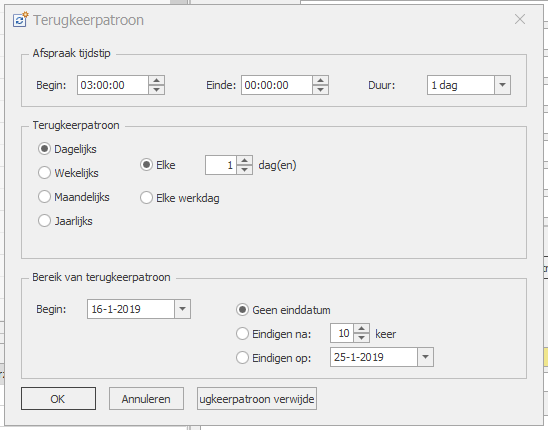548x430 pixels.
Task: Raise the Eindigen na keer value
Action: click(x=361, y=329)
